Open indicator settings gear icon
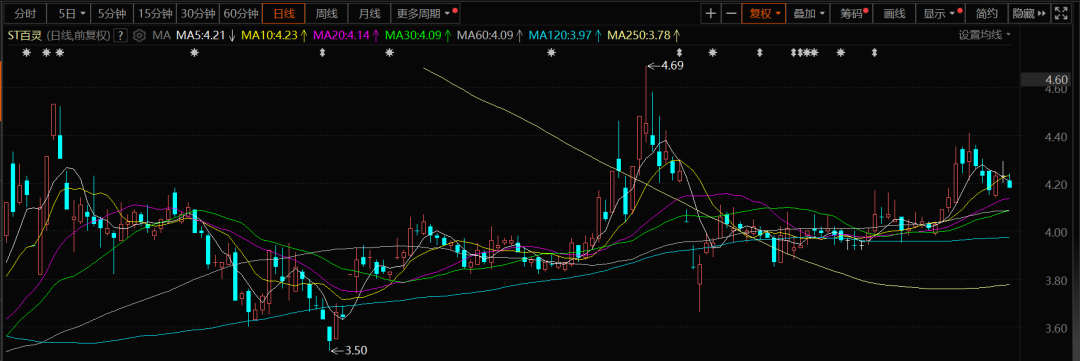Viewport: 1080px width, 361px height. 140,35
